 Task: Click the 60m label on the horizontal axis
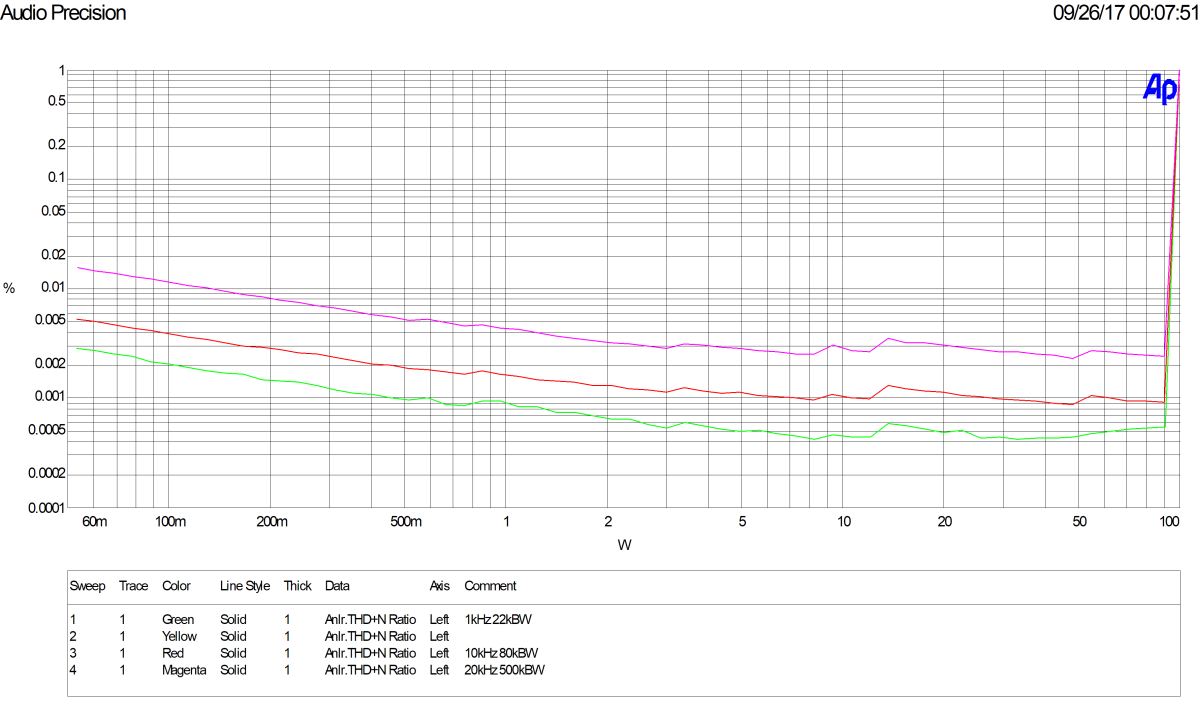[95, 522]
